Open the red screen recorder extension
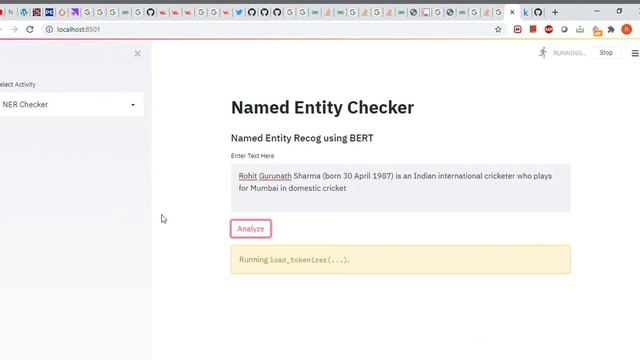 click(x=518, y=29)
